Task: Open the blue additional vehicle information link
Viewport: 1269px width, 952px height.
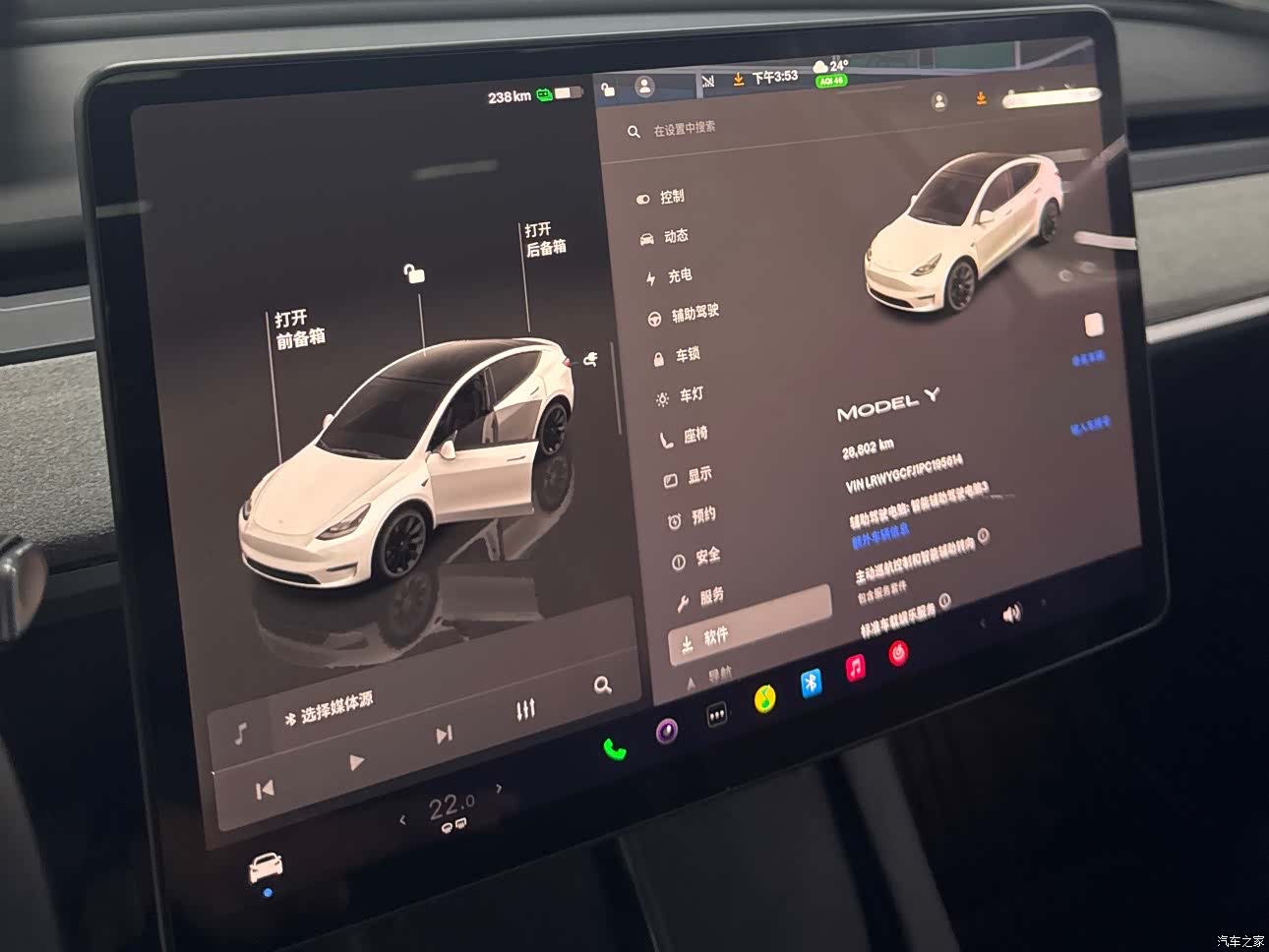Action: [880, 534]
